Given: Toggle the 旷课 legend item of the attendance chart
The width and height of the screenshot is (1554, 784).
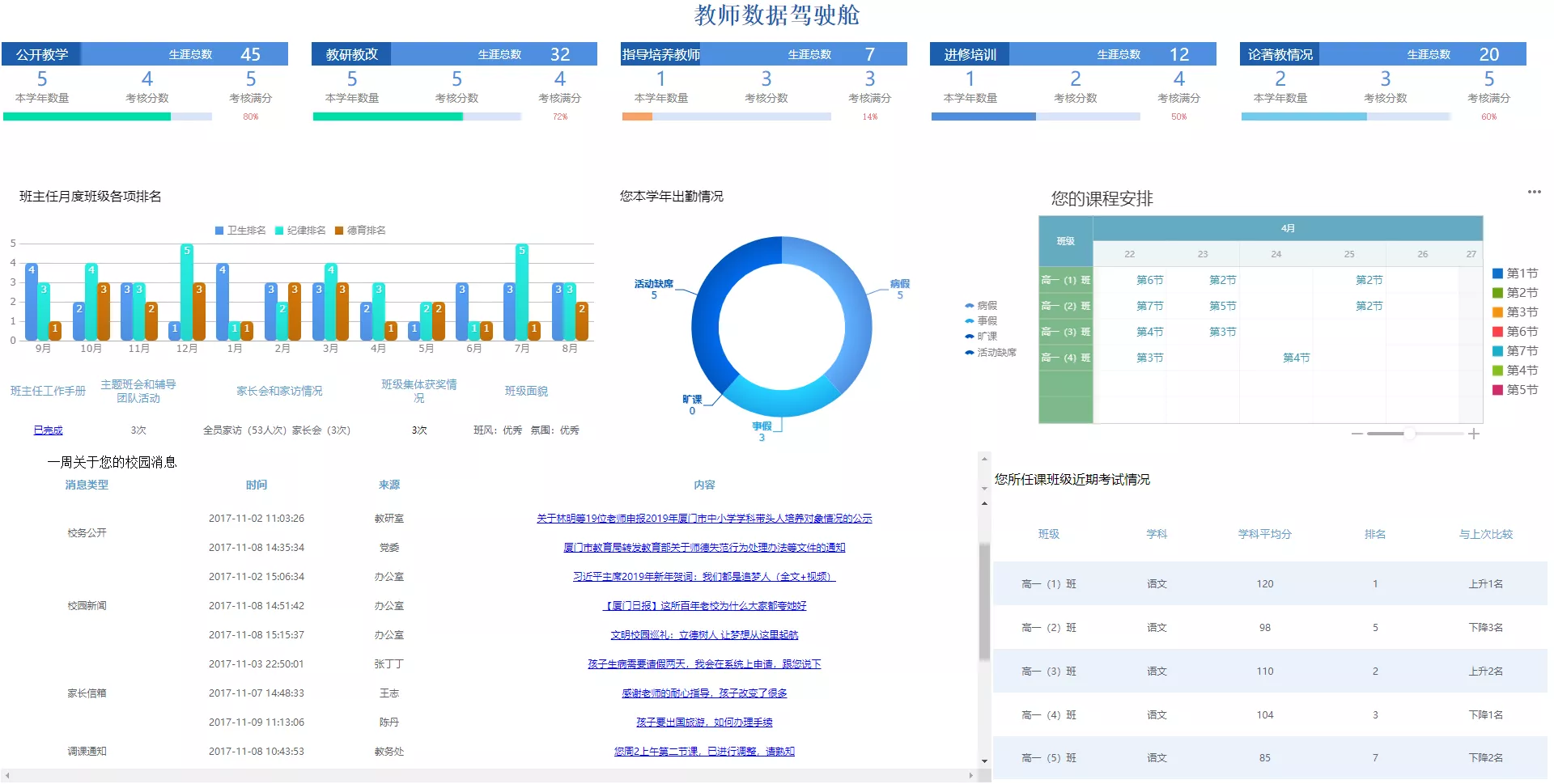Looking at the screenshot, I should click(981, 337).
